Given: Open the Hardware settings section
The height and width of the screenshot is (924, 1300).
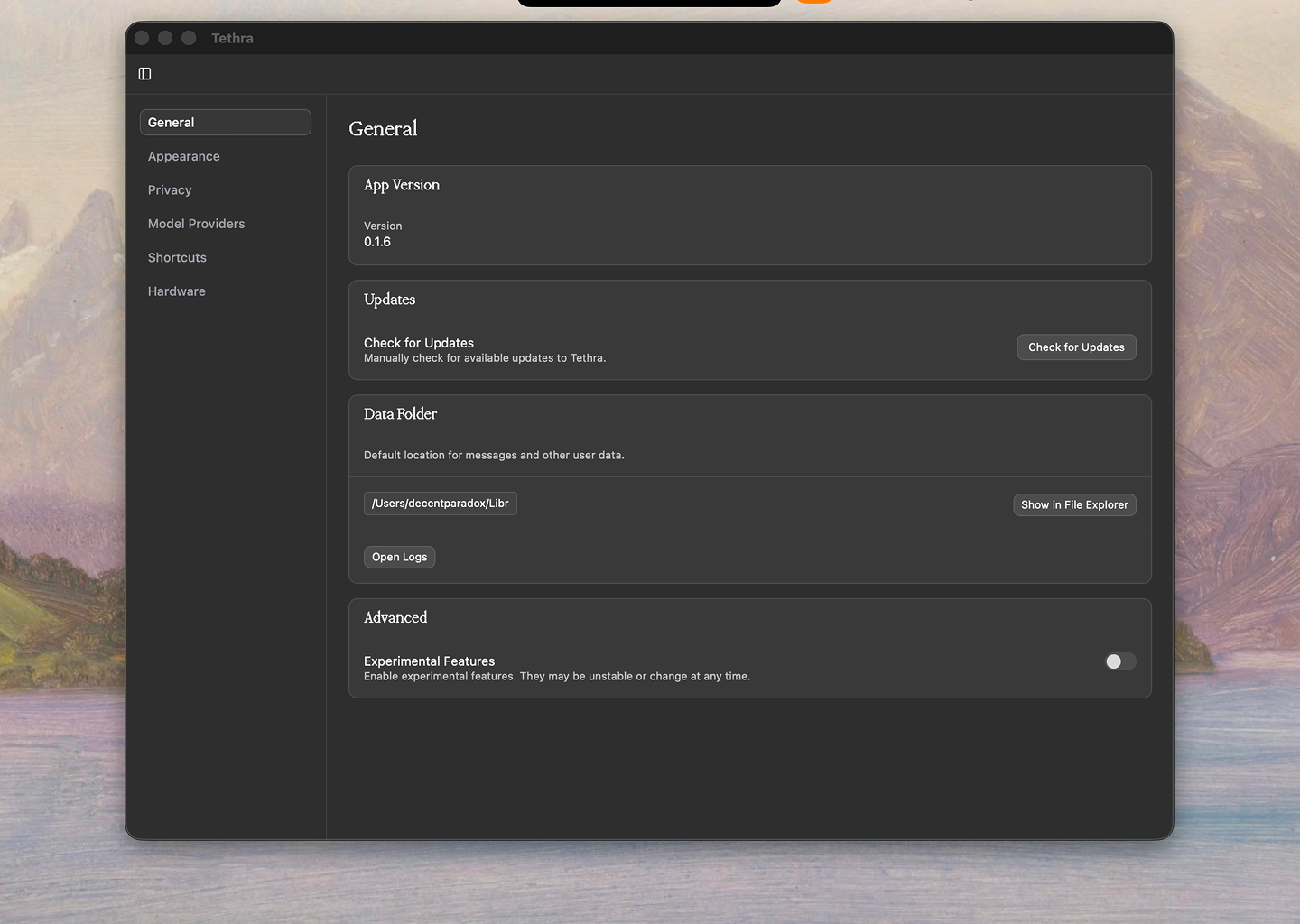Looking at the screenshot, I should tap(176, 291).
